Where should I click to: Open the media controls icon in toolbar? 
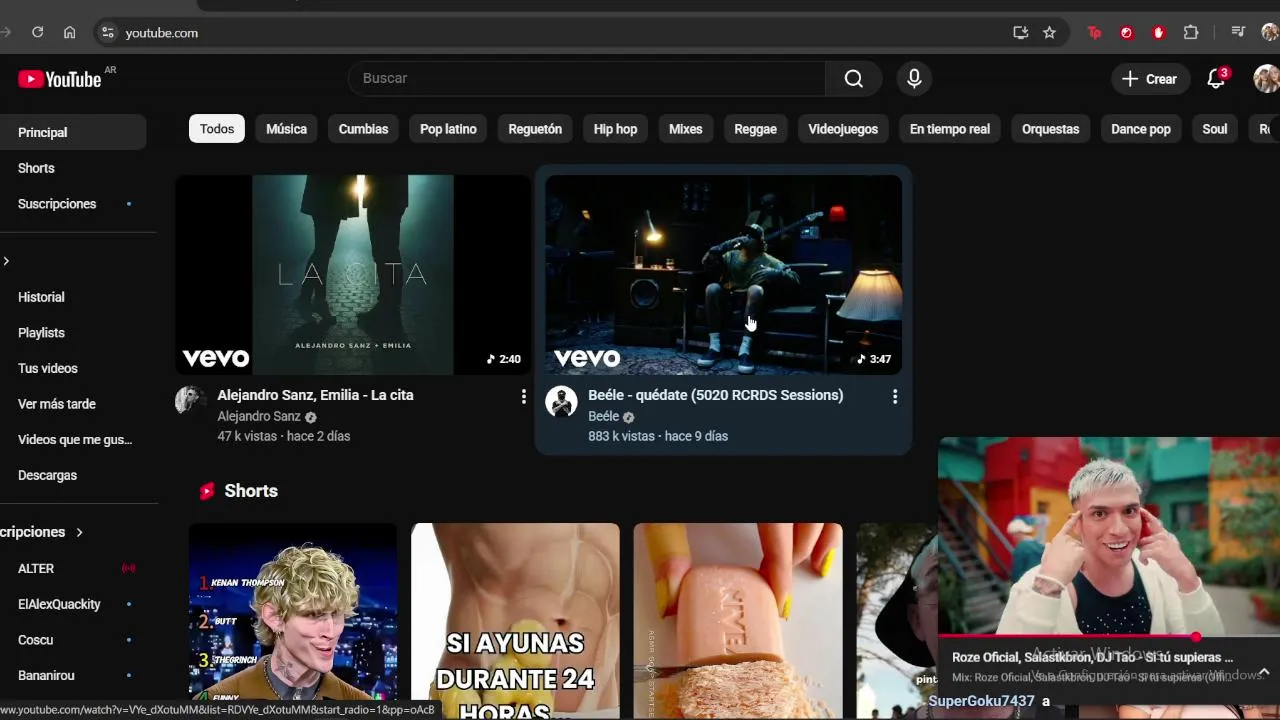(x=1238, y=32)
